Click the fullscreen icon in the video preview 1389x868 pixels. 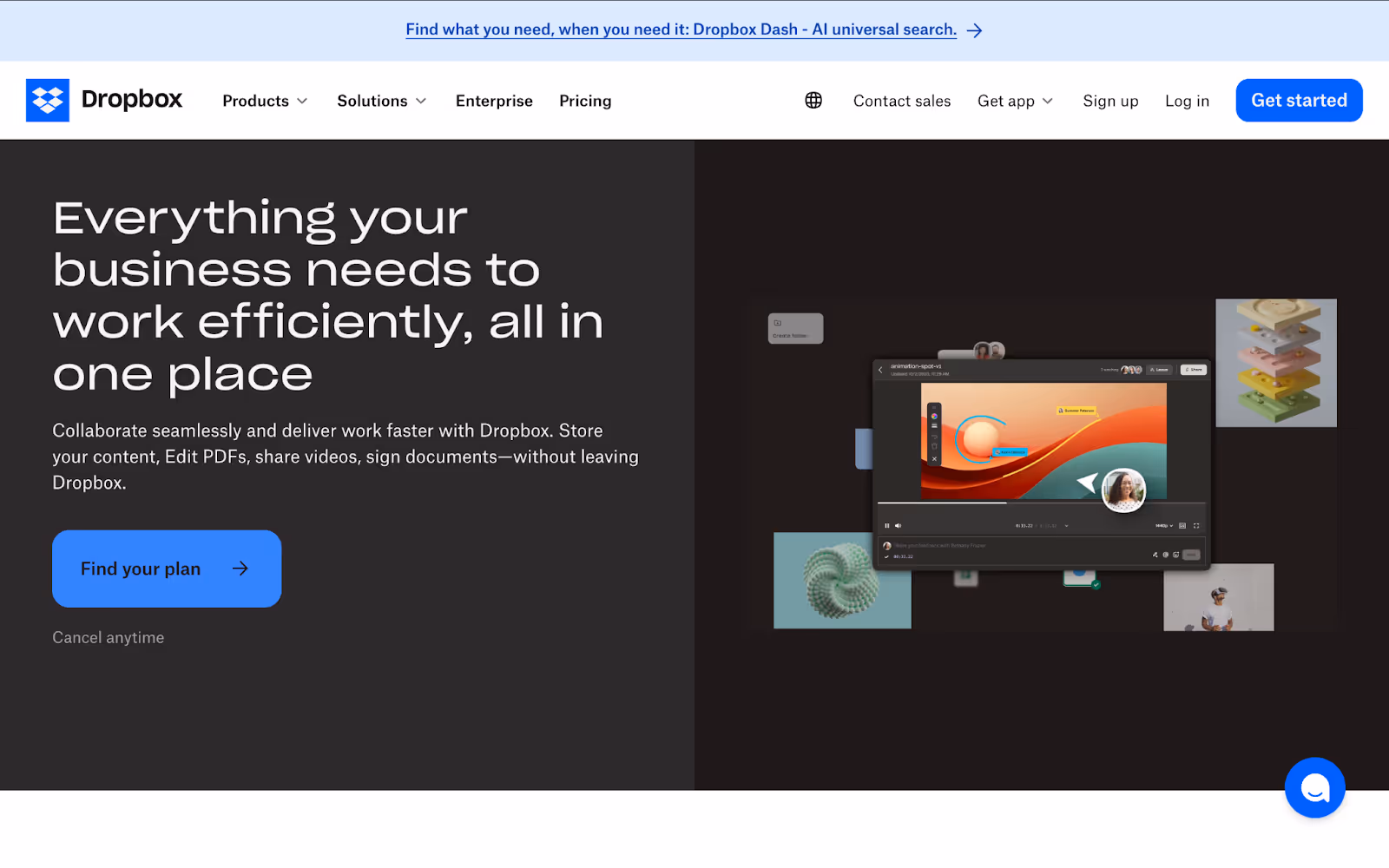(x=1196, y=525)
